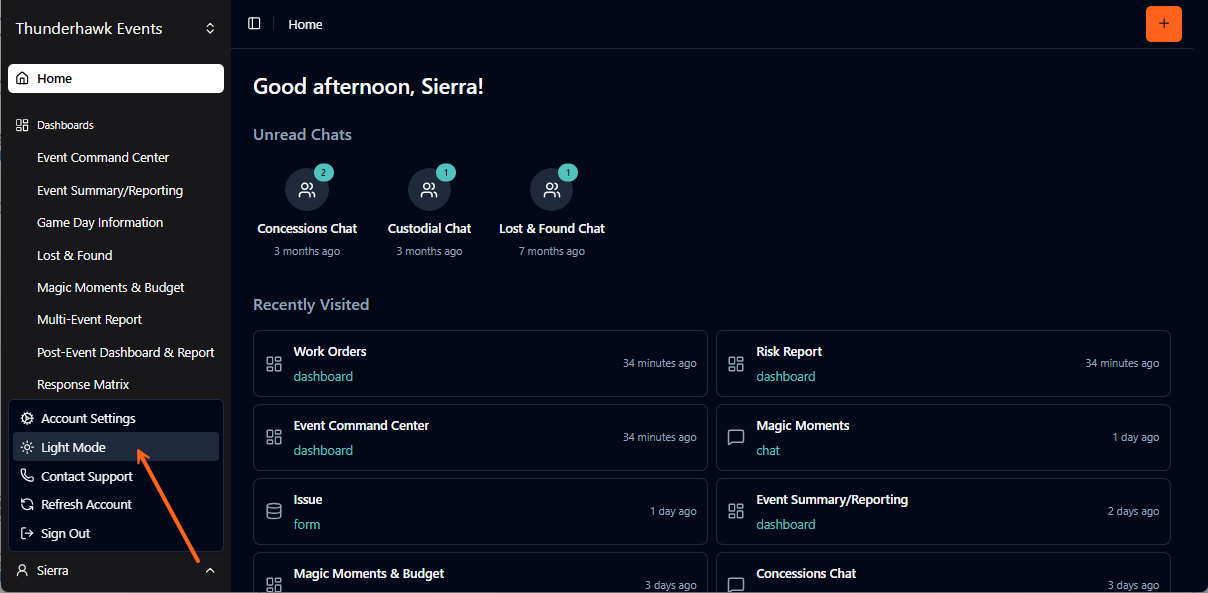Click the Work Orders dashboard icon
This screenshot has height=593, width=1208.
coord(274,364)
